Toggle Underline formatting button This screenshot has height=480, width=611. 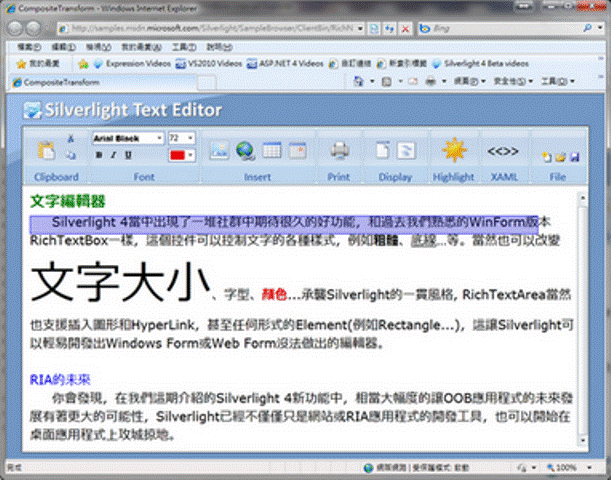coord(128,155)
